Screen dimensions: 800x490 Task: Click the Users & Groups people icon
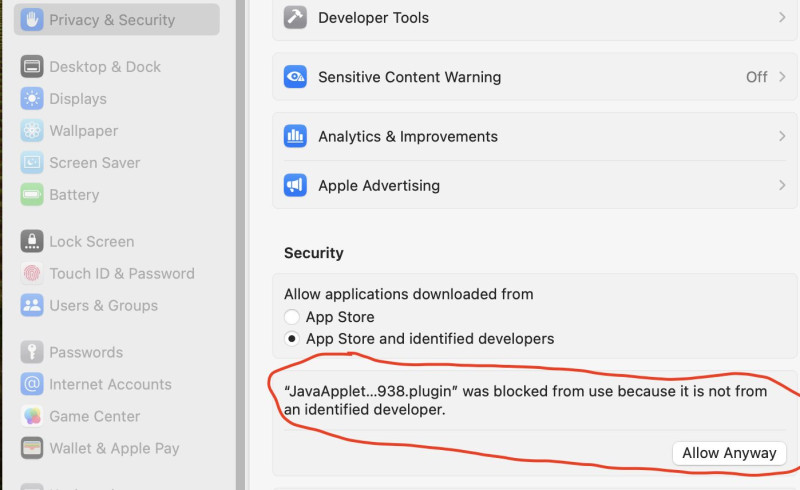pyautogui.click(x=32, y=305)
